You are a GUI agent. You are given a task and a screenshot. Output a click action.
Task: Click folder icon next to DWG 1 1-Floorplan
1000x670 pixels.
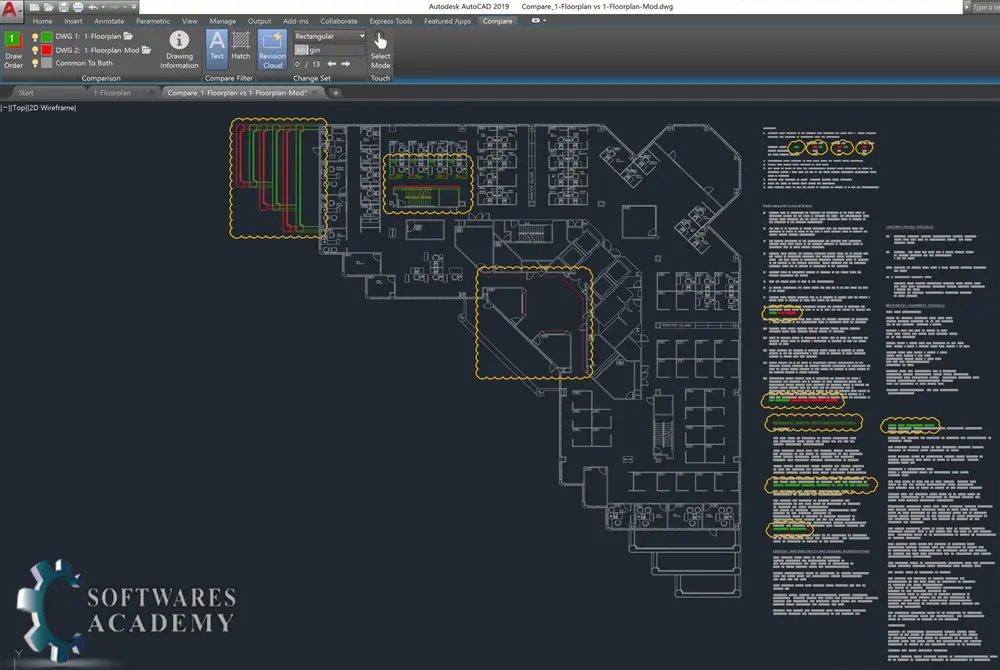(x=128, y=36)
